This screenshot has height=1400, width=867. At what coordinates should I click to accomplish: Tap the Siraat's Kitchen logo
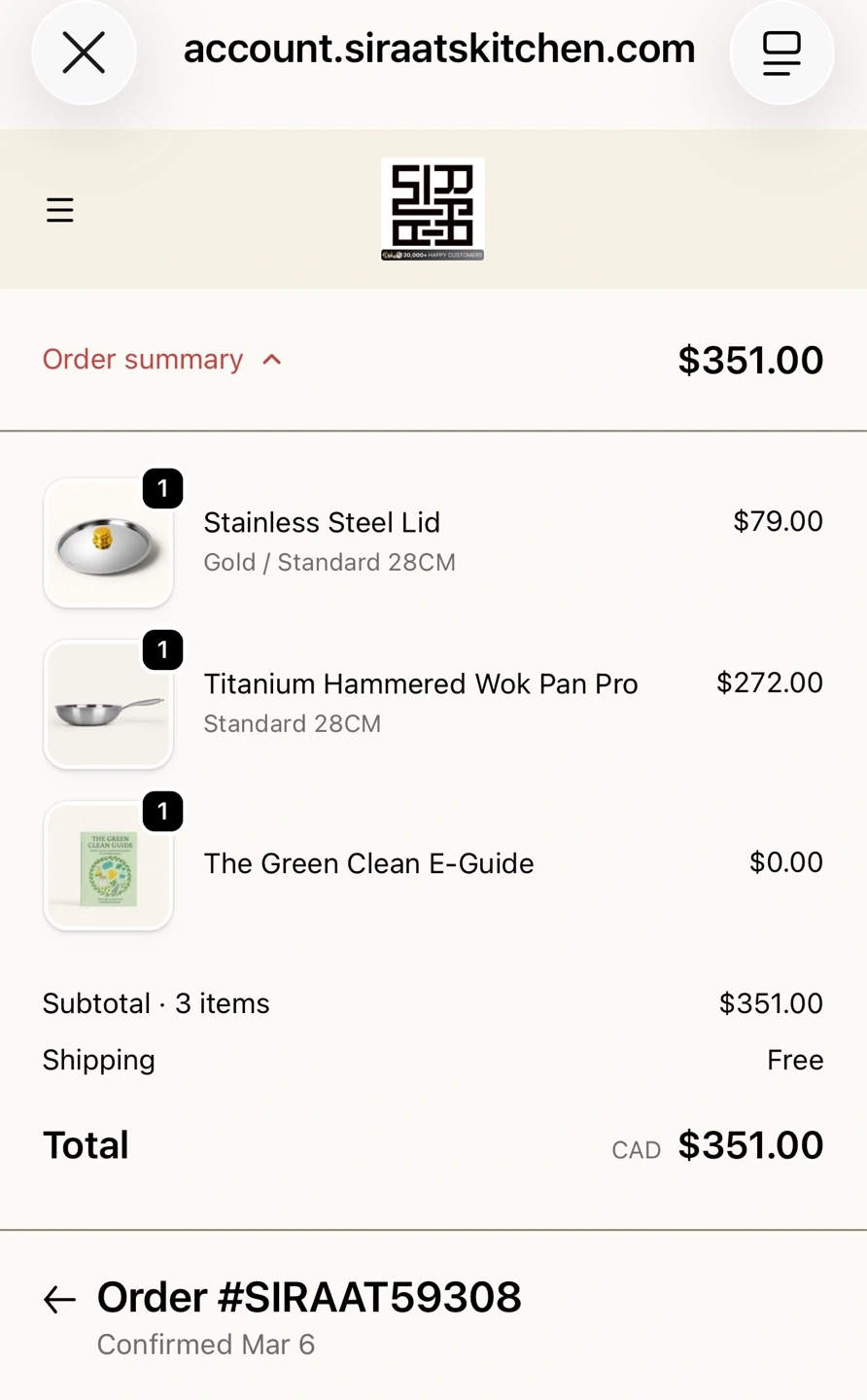pyautogui.click(x=433, y=209)
